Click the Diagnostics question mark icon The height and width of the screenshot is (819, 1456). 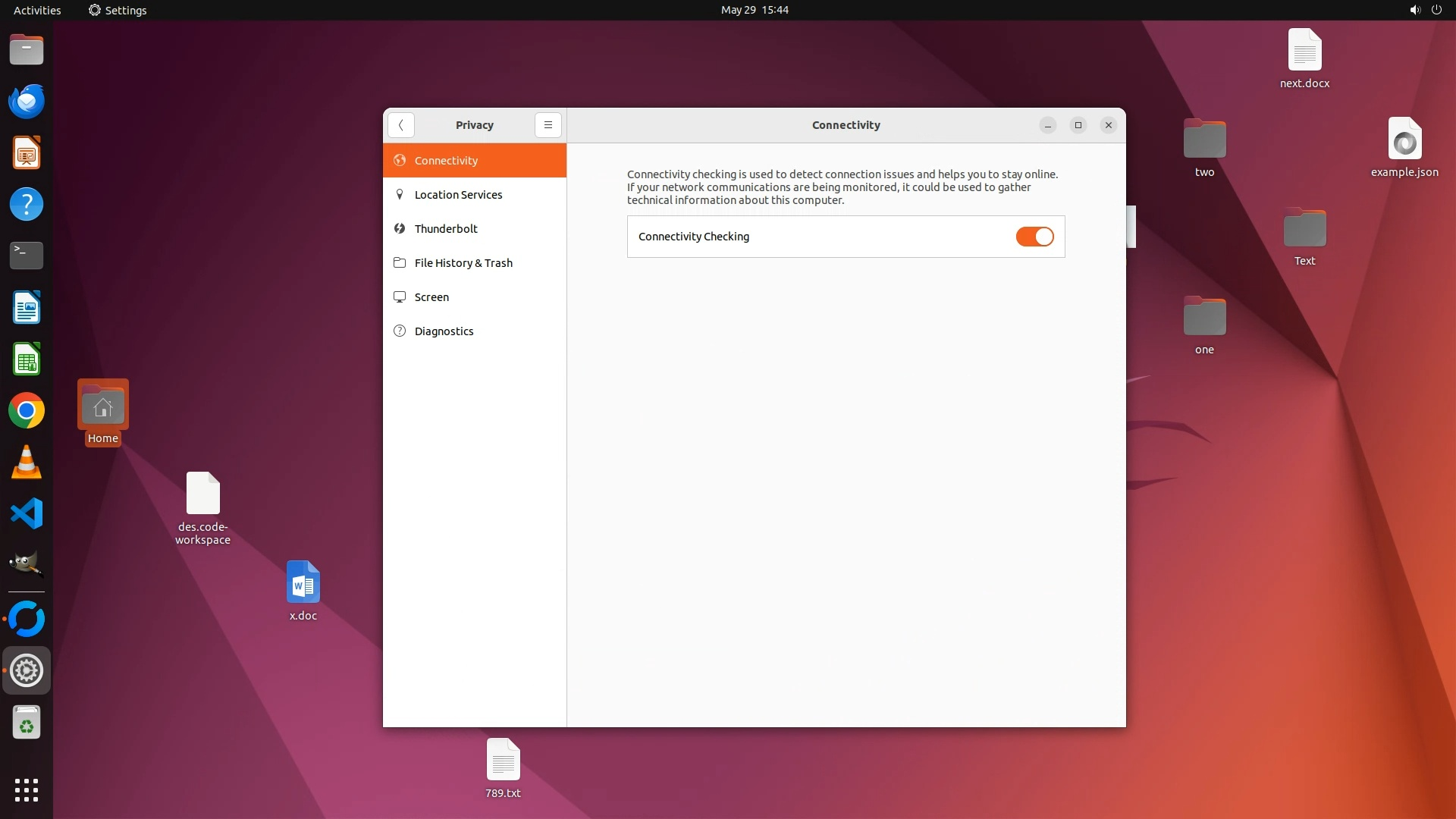tap(400, 331)
